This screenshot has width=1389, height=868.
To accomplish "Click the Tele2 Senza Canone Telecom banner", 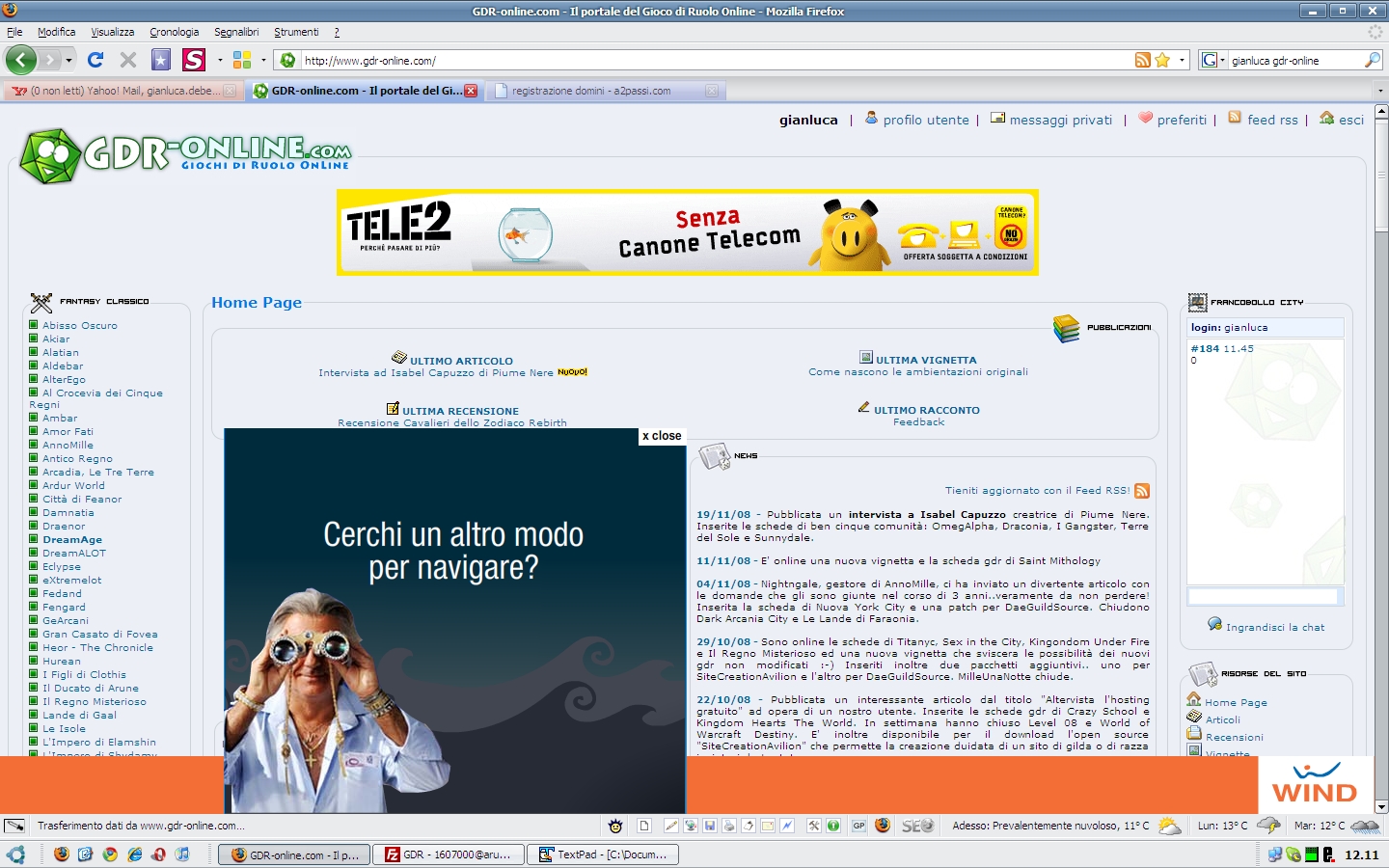I will pyautogui.click(x=688, y=232).
